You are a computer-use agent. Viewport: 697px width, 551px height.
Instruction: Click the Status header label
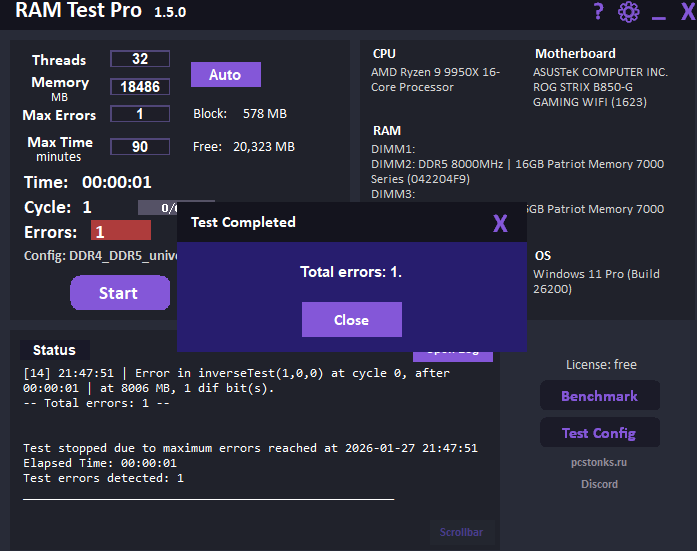[55, 350]
